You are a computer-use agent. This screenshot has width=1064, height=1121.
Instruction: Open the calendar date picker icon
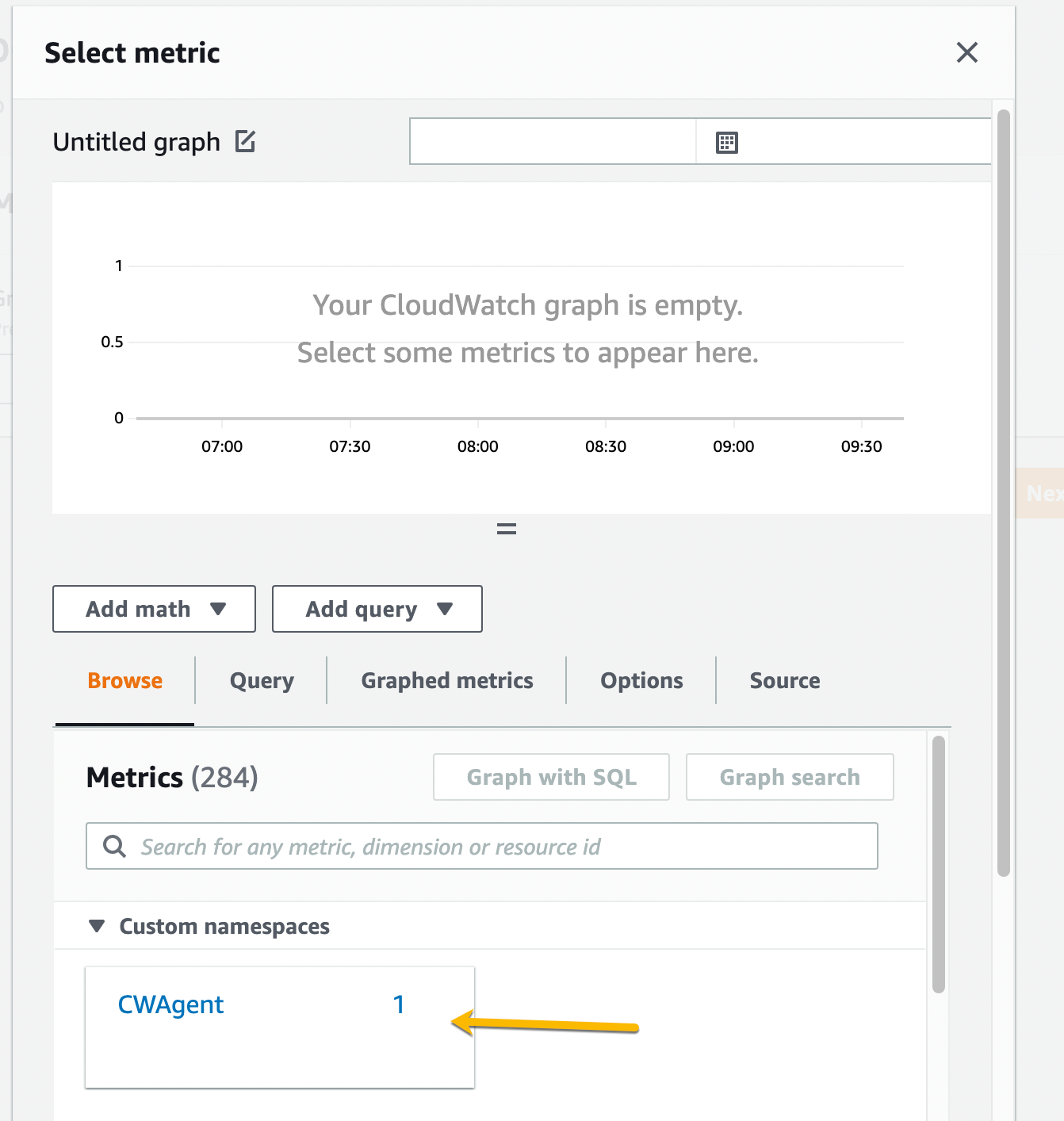tap(727, 141)
